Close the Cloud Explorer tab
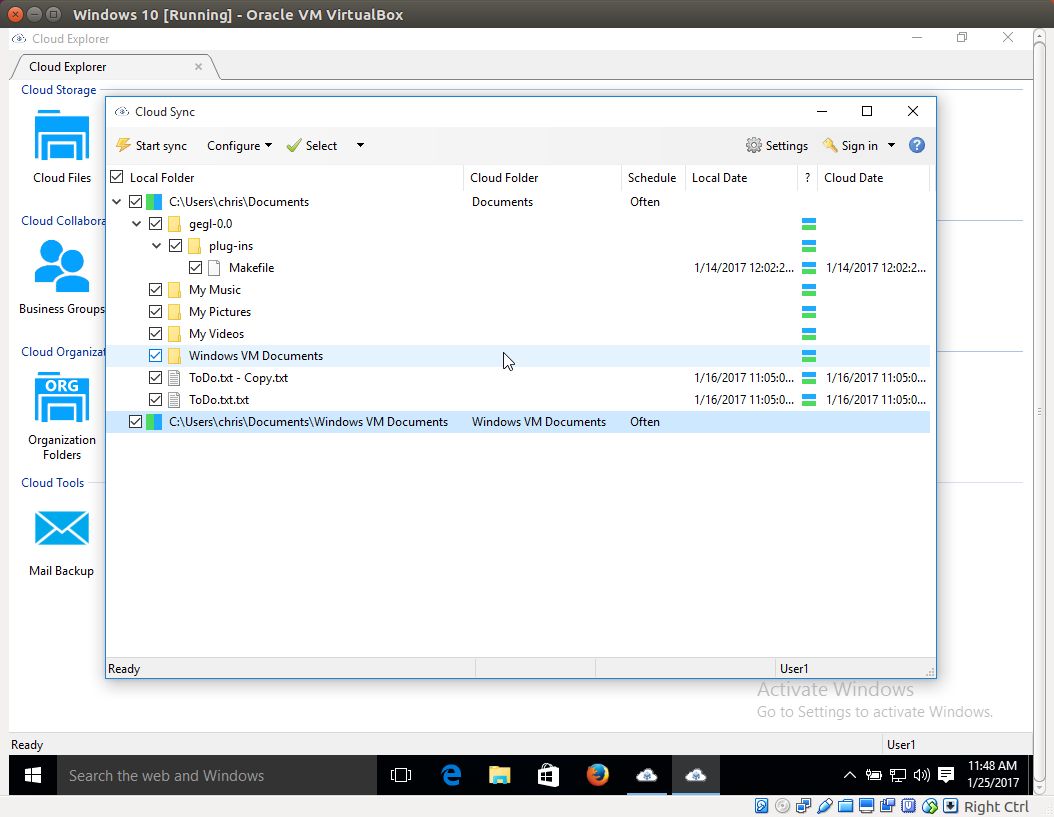The image size is (1054, 817). (198, 67)
